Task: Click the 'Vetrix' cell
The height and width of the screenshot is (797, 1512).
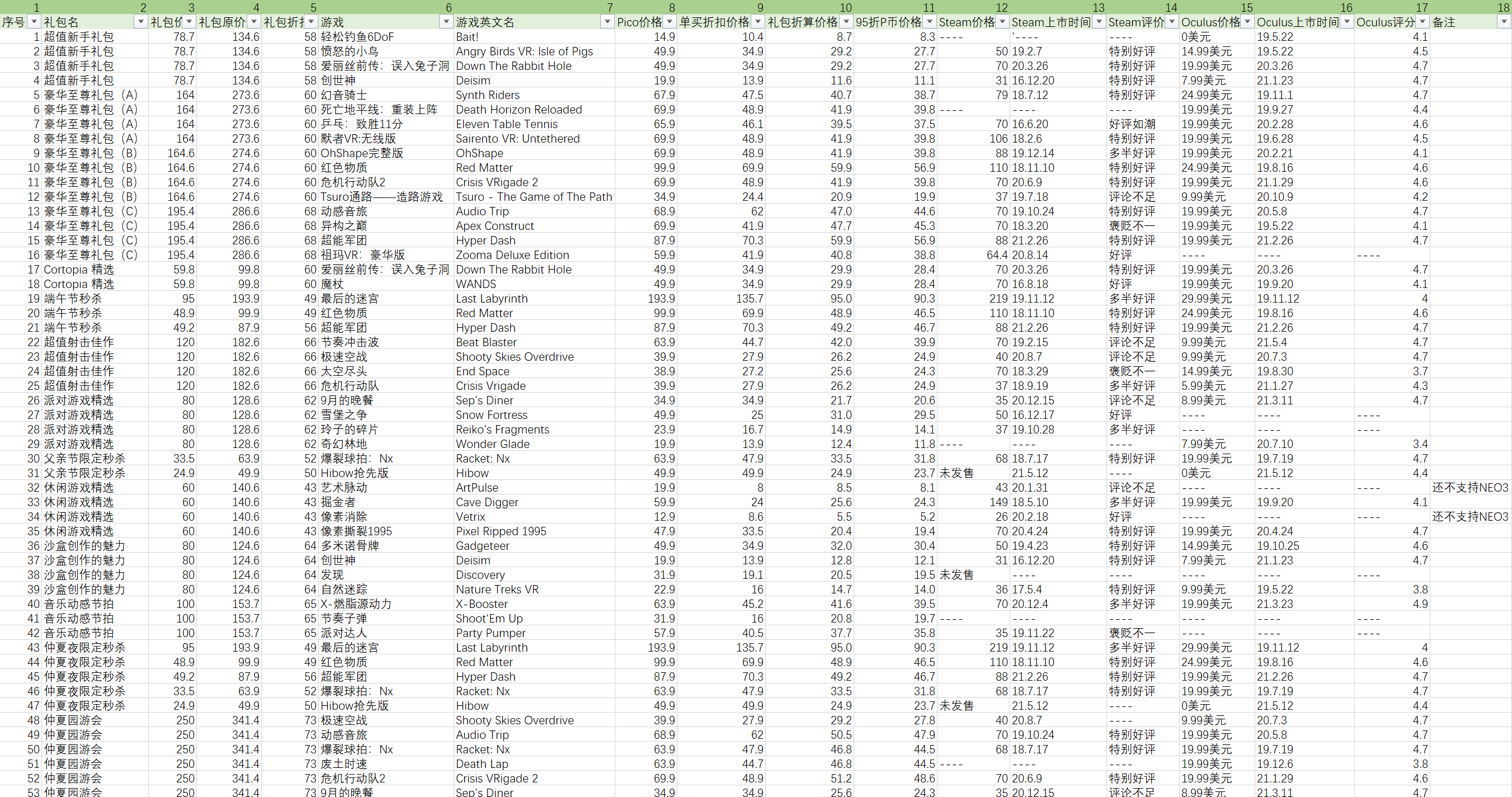Action: coord(534,516)
